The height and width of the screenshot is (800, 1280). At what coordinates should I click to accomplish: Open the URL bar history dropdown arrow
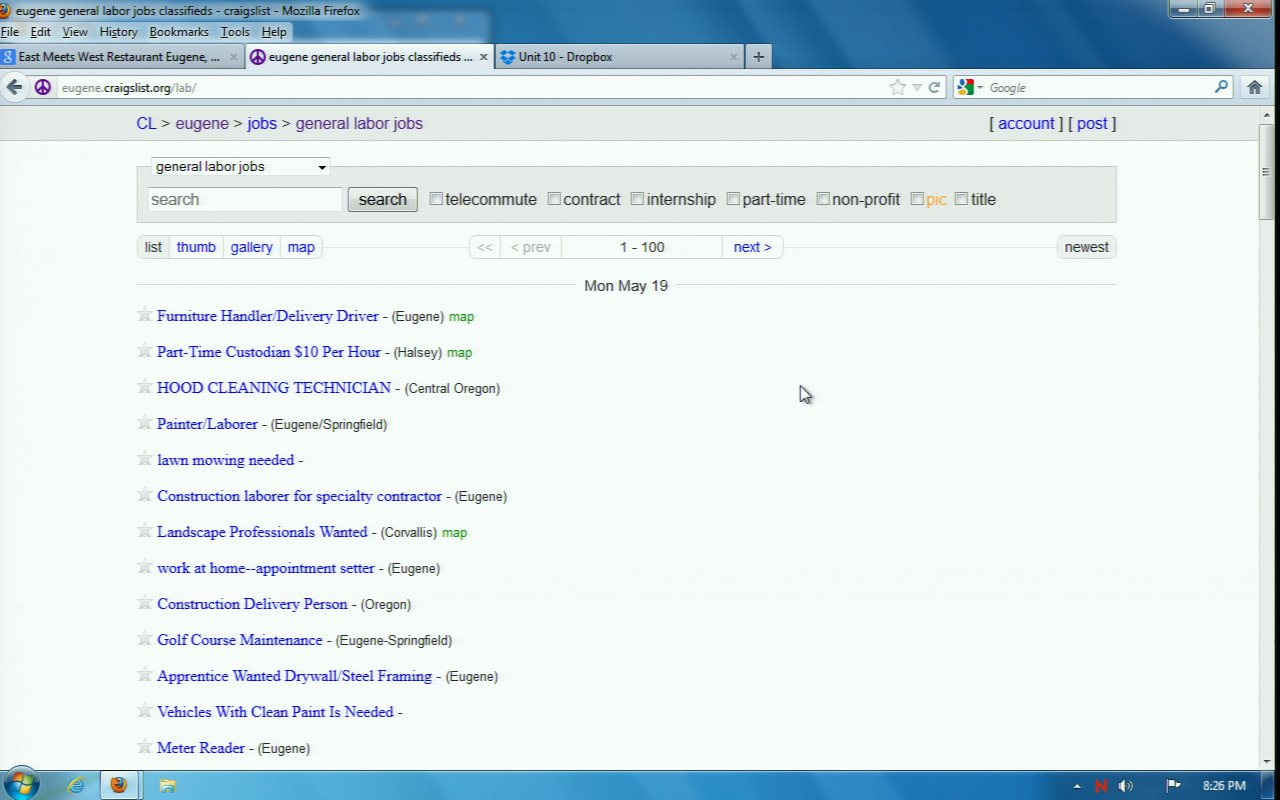[917, 88]
